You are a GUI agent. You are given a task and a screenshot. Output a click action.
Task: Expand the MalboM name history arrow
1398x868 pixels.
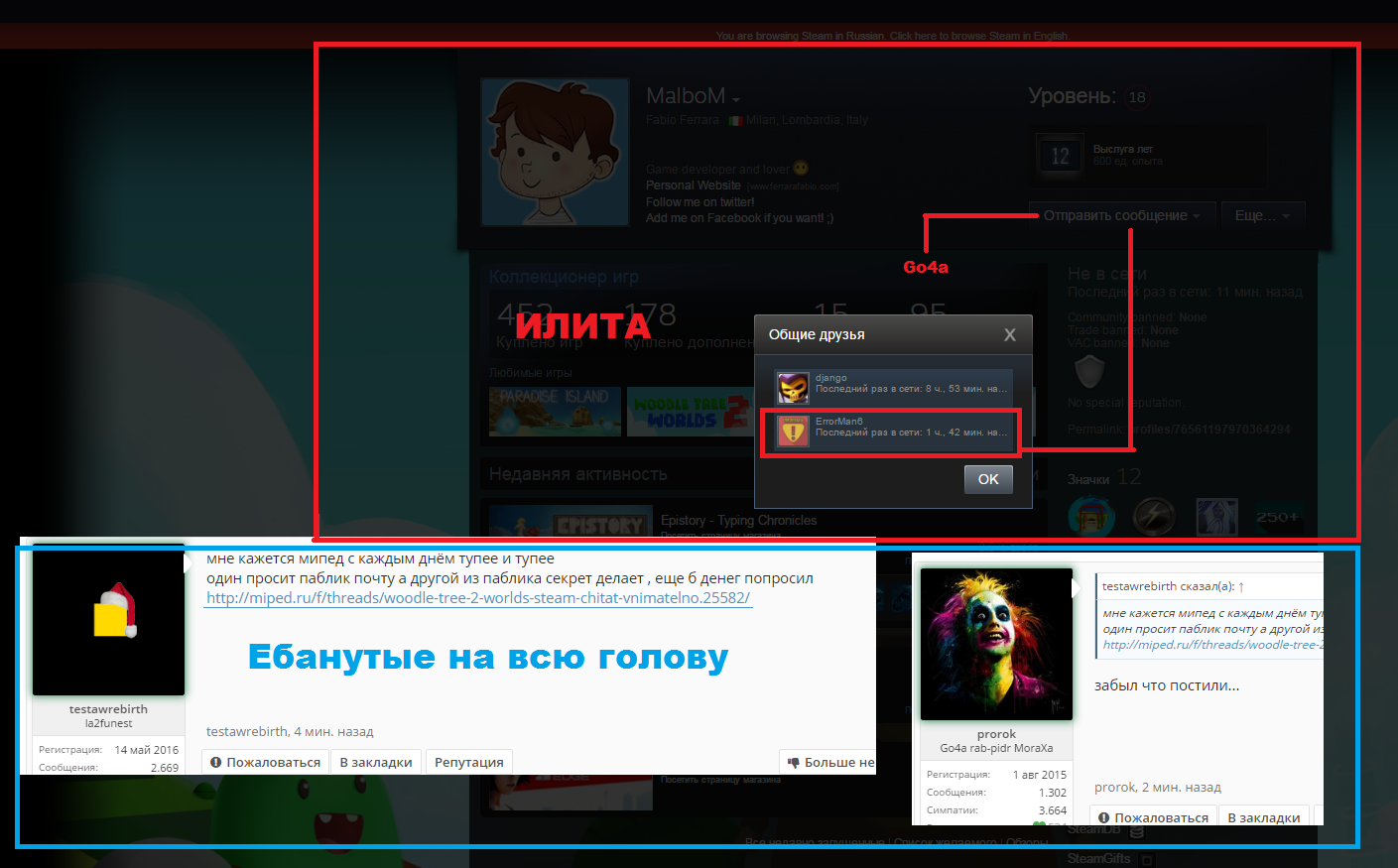(x=736, y=99)
